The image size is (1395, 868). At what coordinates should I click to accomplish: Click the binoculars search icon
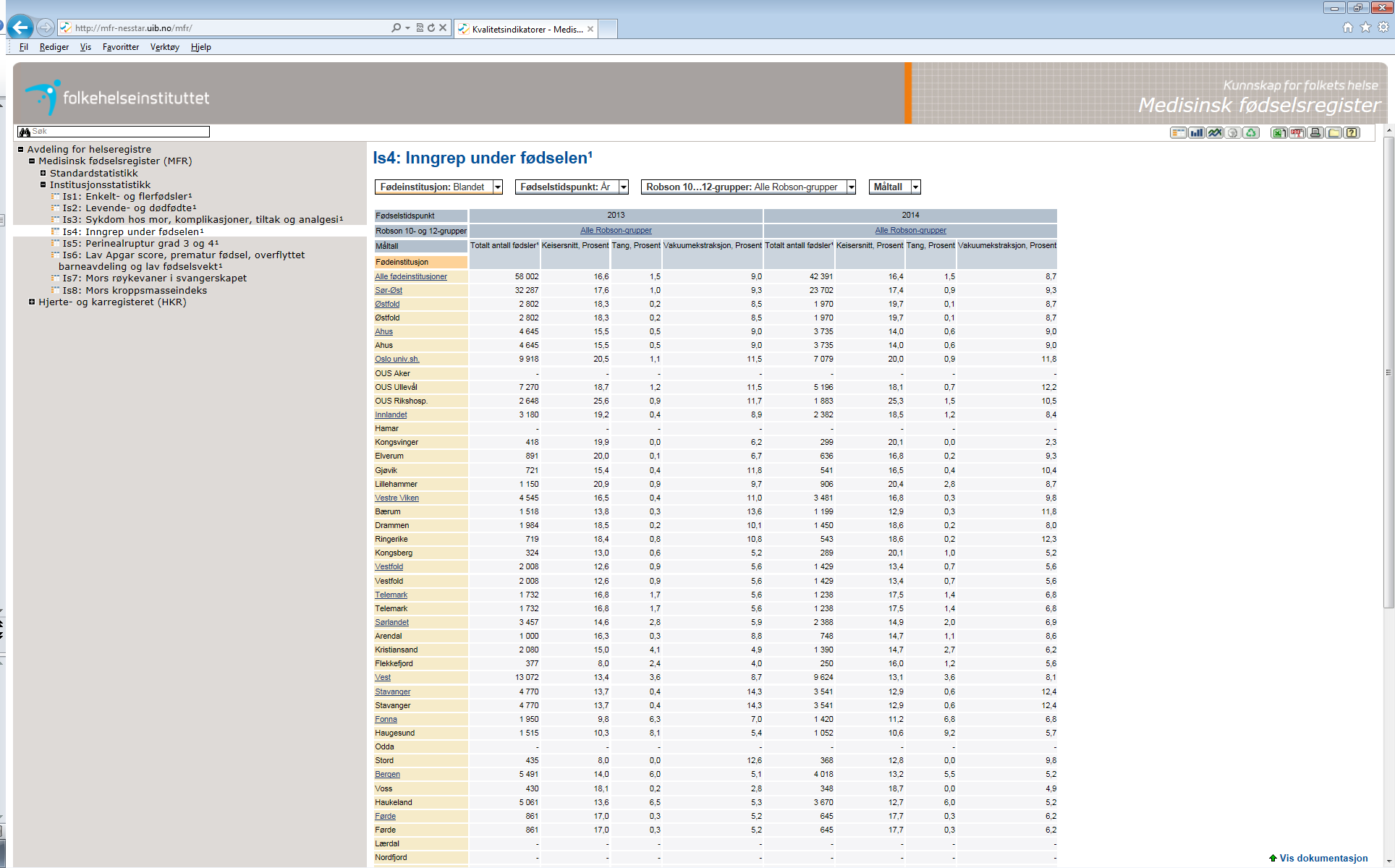point(25,132)
